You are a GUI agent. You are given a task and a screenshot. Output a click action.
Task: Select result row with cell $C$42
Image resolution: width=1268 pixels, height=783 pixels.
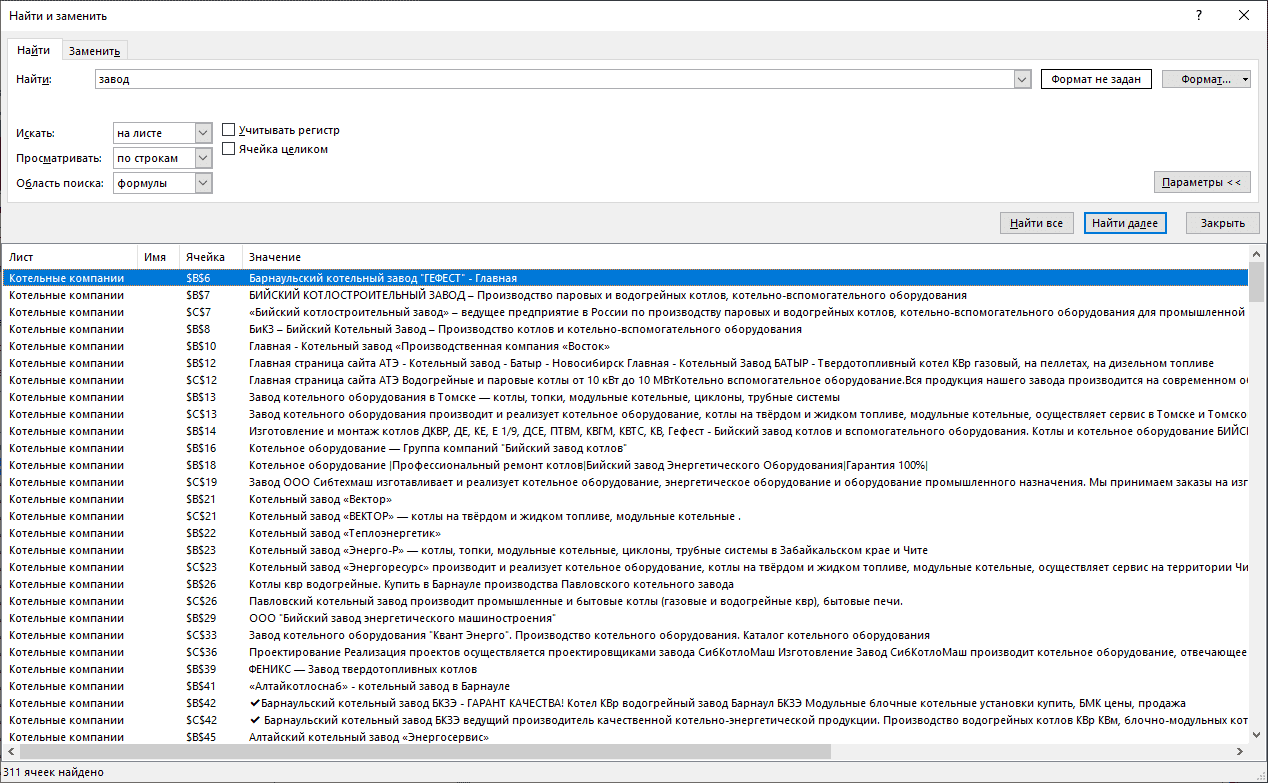(x=625, y=720)
